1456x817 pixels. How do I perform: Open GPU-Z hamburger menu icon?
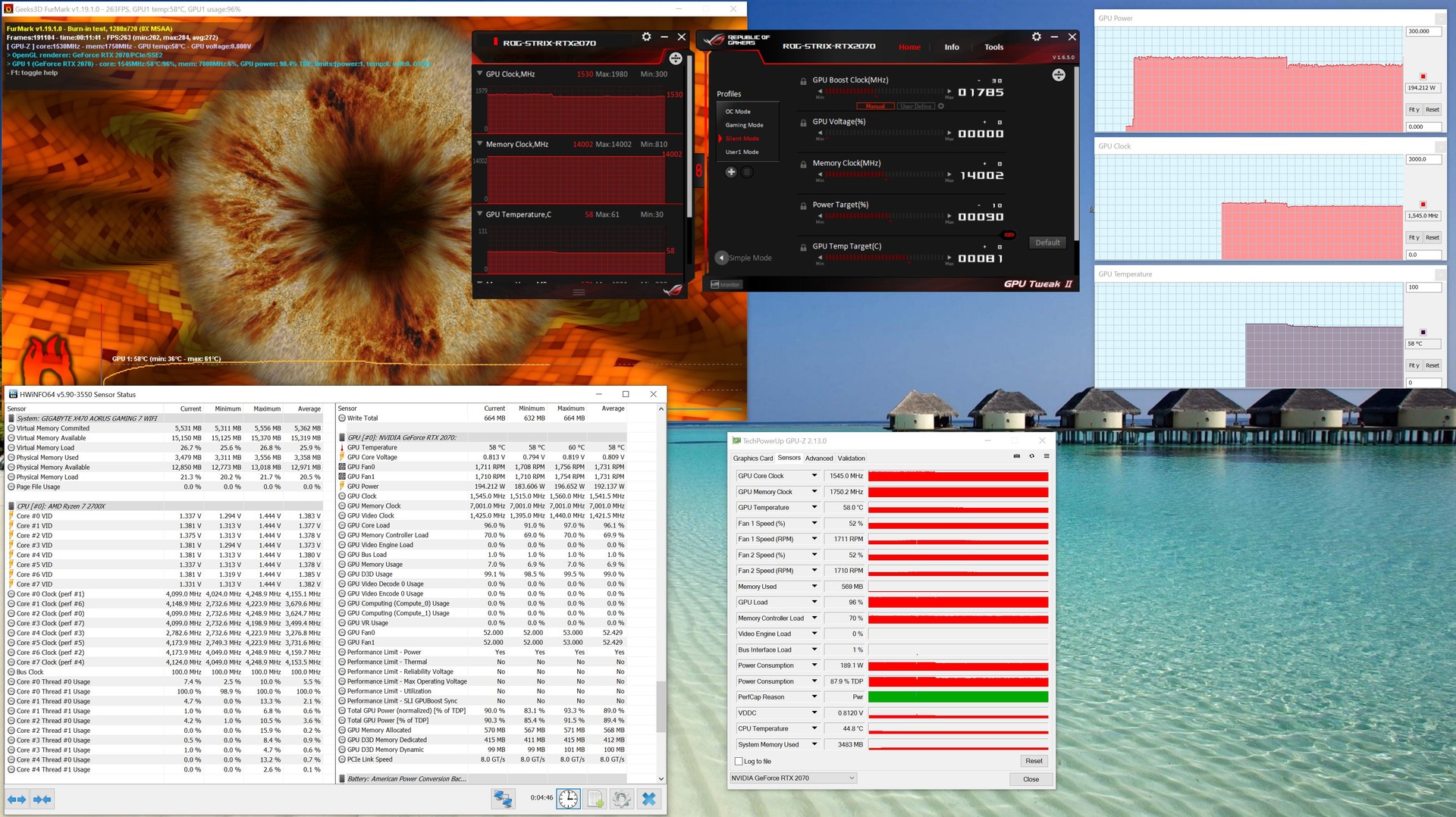pyautogui.click(x=1046, y=456)
